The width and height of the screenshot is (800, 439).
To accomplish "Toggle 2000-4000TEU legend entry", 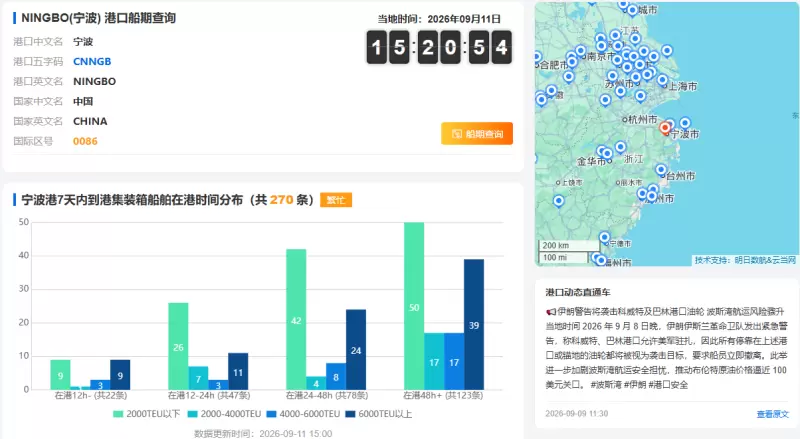I will tap(224, 414).
